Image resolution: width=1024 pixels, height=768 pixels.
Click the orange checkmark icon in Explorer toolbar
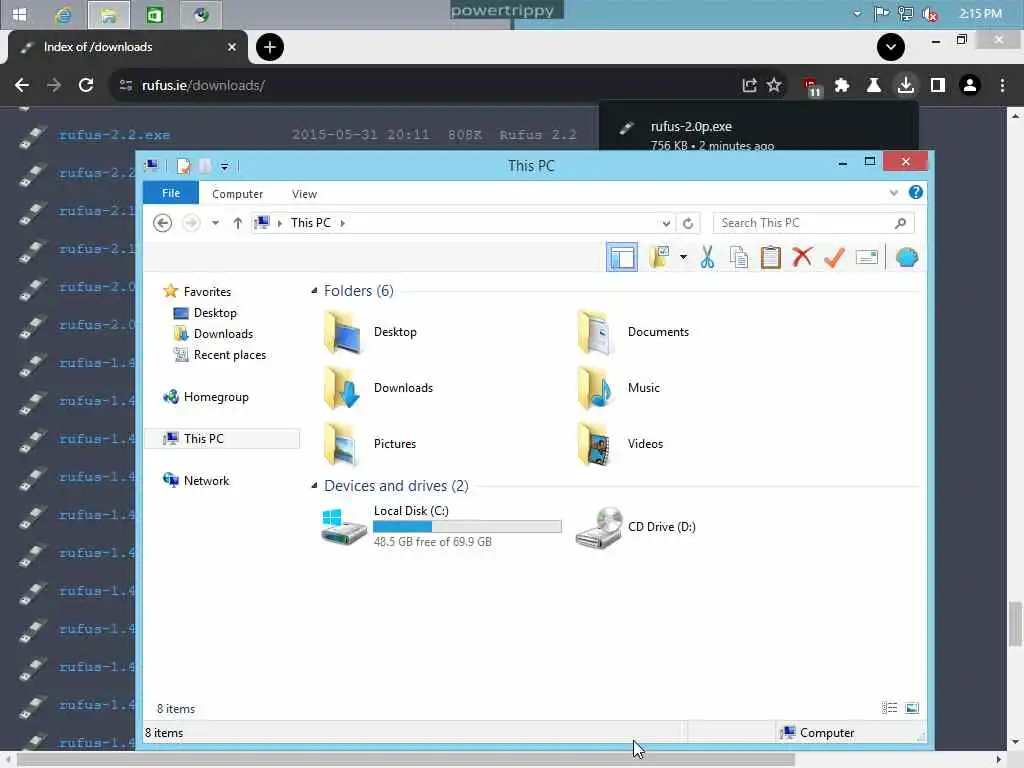click(x=834, y=257)
